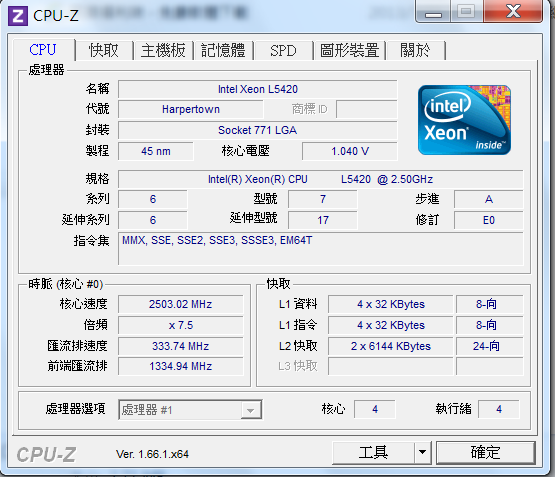Click the 確定 button

point(485,452)
